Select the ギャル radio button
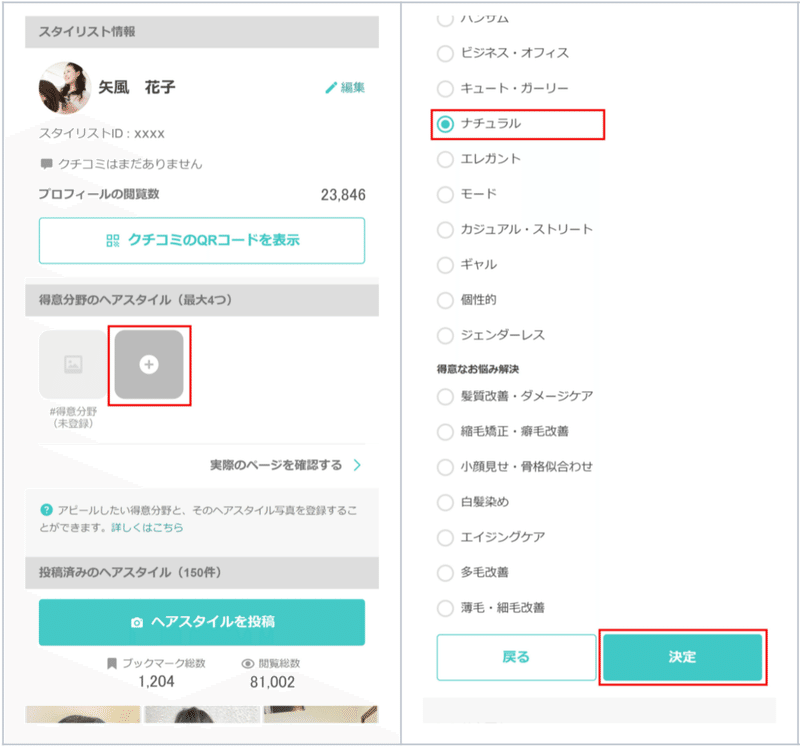This screenshot has width=800, height=747. point(445,265)
